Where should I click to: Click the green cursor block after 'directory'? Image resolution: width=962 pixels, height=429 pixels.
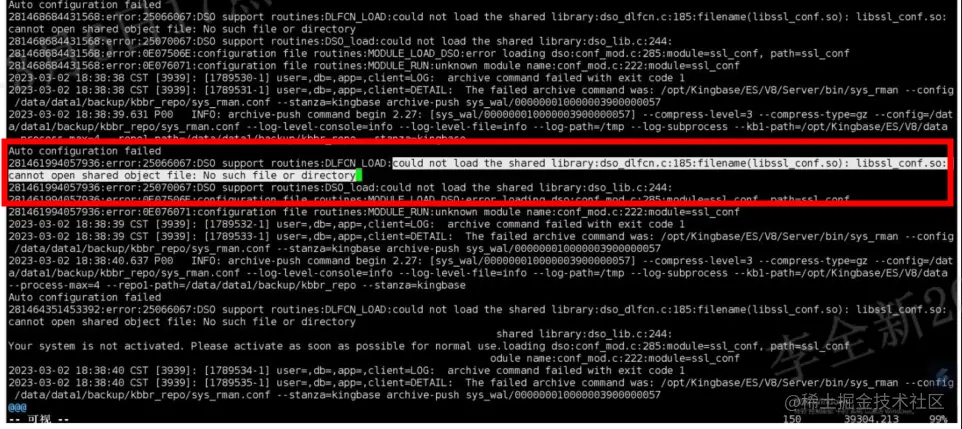[359, 176]
